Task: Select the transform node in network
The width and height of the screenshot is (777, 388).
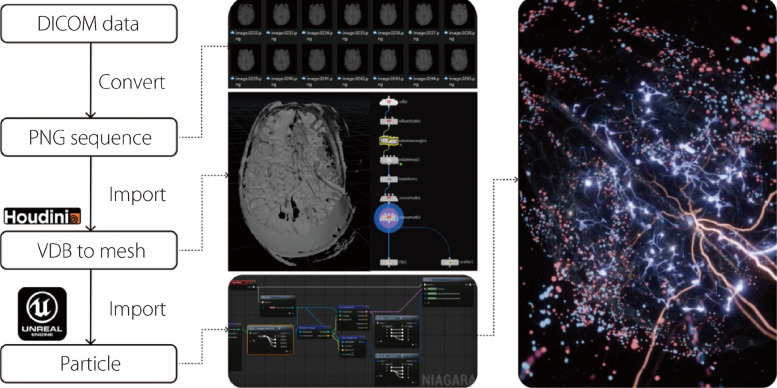Action: (389, 179)
